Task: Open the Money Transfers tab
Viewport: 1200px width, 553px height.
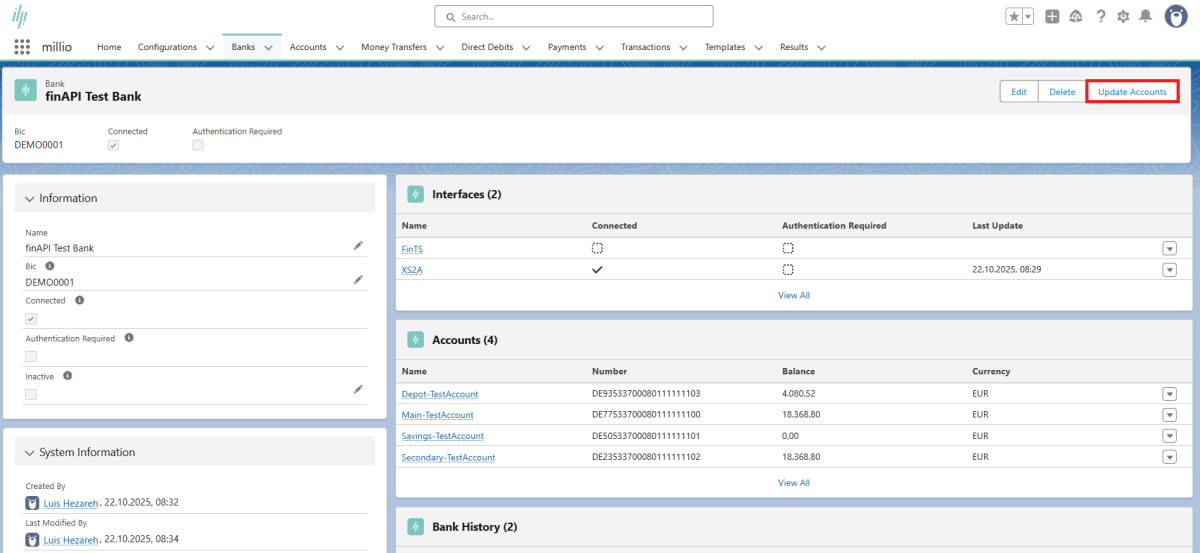Action: tap(394, 47)
